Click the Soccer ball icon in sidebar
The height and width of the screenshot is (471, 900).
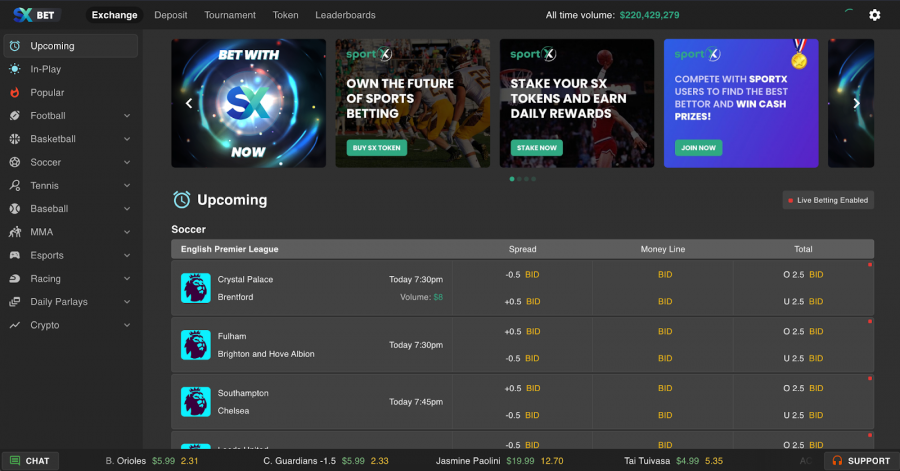pos(15,162)
